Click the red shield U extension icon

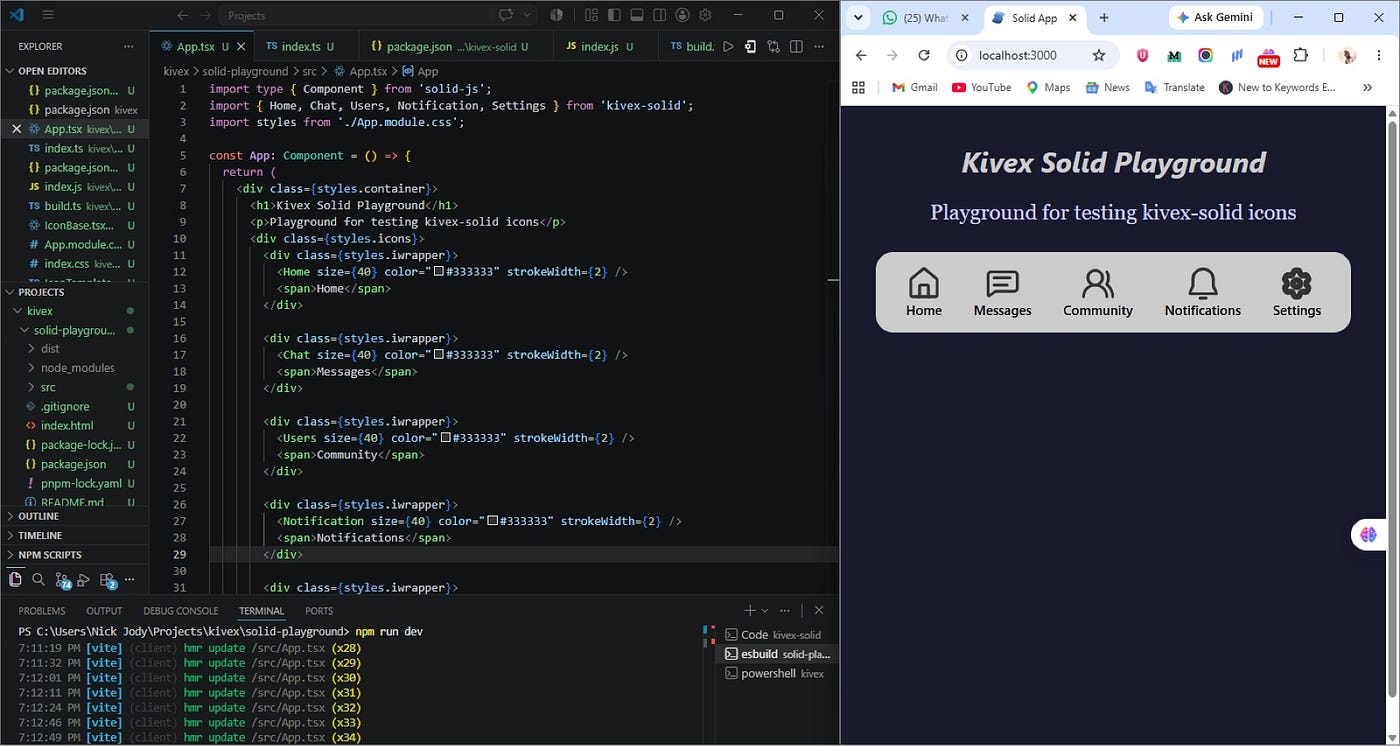pos(1143,56)
